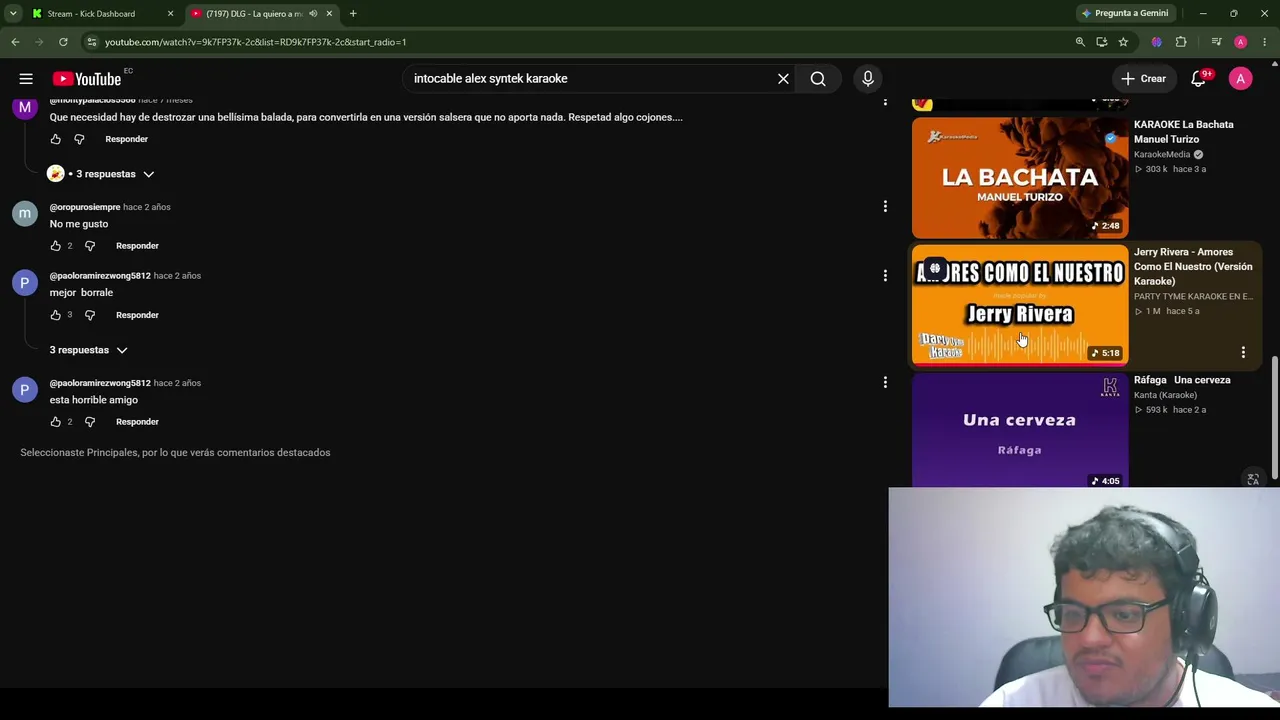Viewport: 1280px width, 720px height.
Task: Open @paoloramirezwong5812 above "mejor borrale"
Action: [x=100, y=276]
